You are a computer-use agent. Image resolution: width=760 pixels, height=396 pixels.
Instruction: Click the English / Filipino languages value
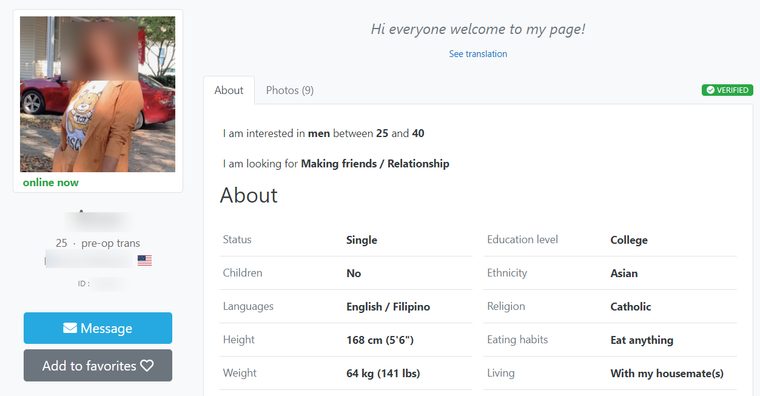point(388,307)
